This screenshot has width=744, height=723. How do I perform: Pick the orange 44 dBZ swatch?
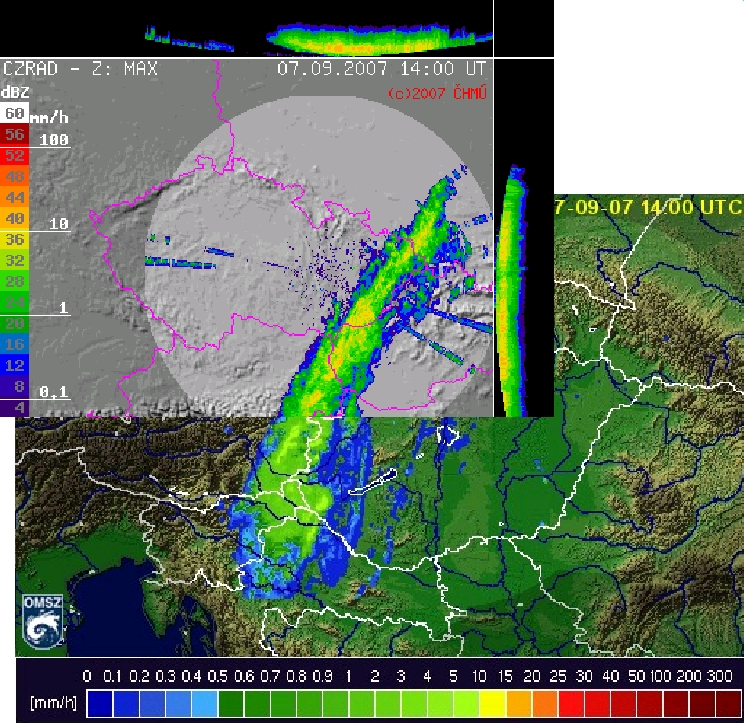tap(14, 197)
